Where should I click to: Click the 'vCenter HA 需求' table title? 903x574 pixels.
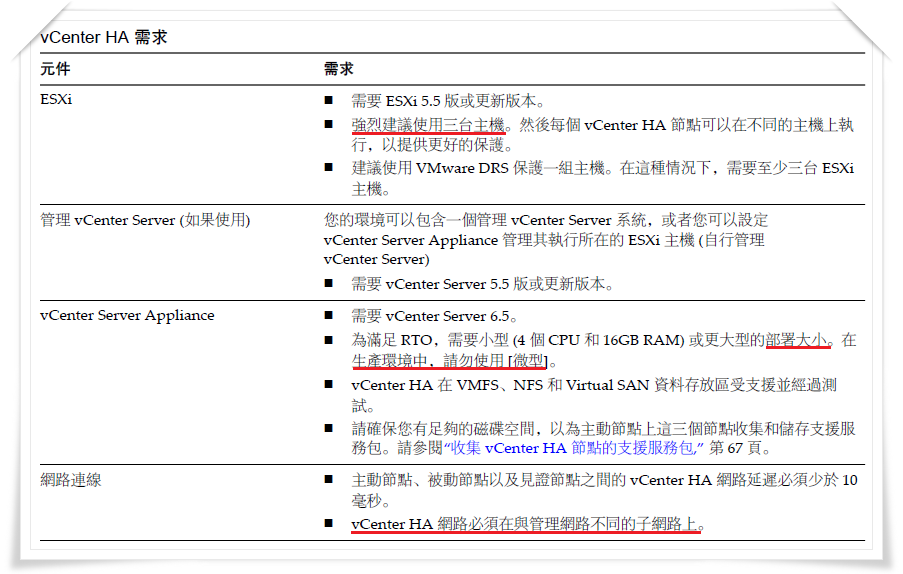[x=104, y=37]
